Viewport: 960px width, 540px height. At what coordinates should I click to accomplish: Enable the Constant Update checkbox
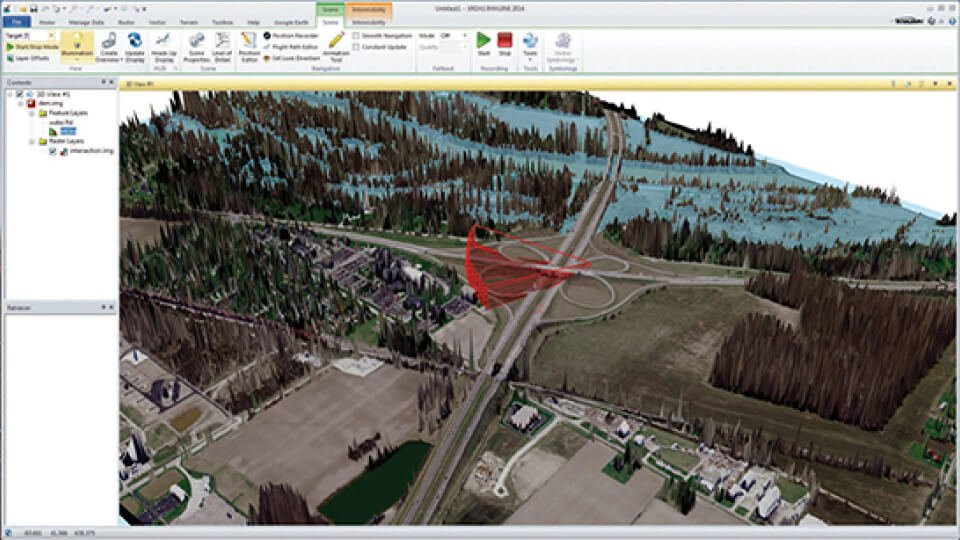pyautogui.click(x=356, y=47)
